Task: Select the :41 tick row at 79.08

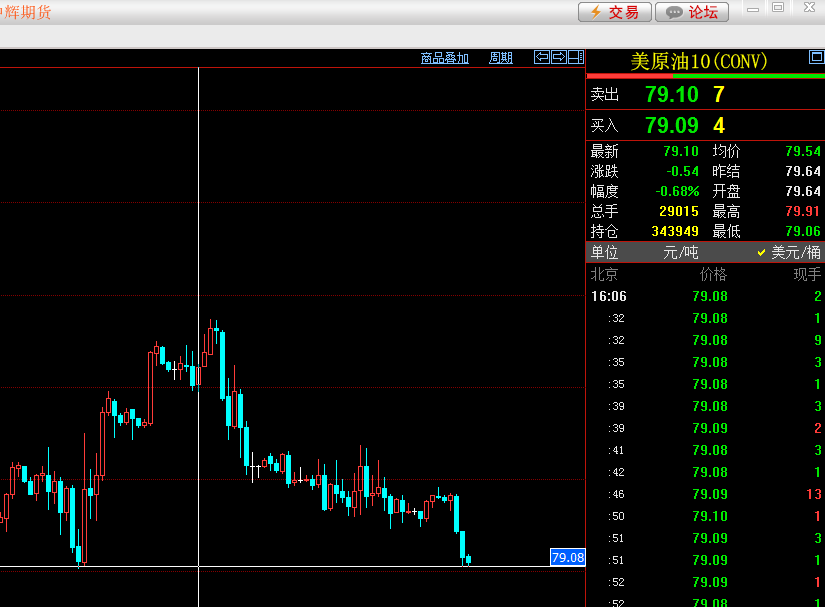Action: click(706, 450)
